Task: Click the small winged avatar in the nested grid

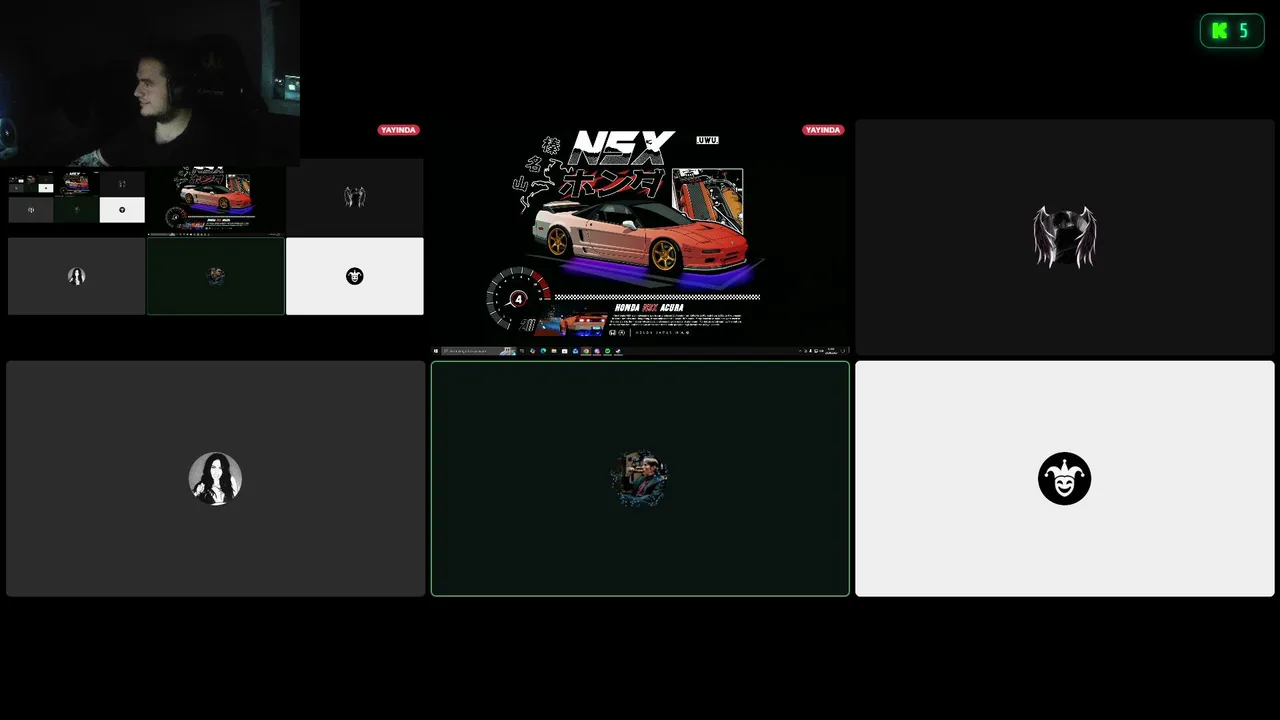Action: [355, 197]
